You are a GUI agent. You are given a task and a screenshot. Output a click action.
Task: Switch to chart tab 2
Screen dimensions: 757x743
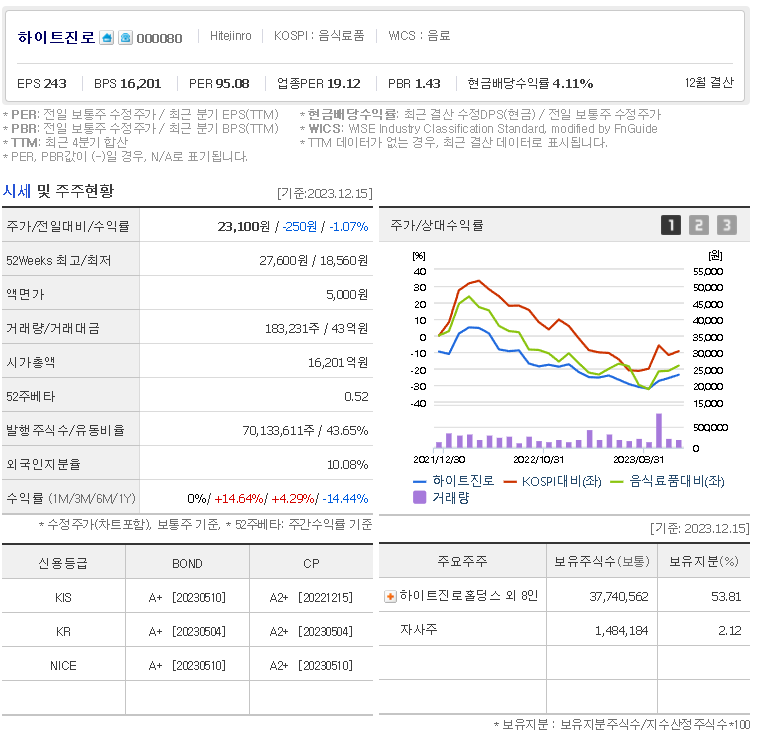(x=699, y=225)
